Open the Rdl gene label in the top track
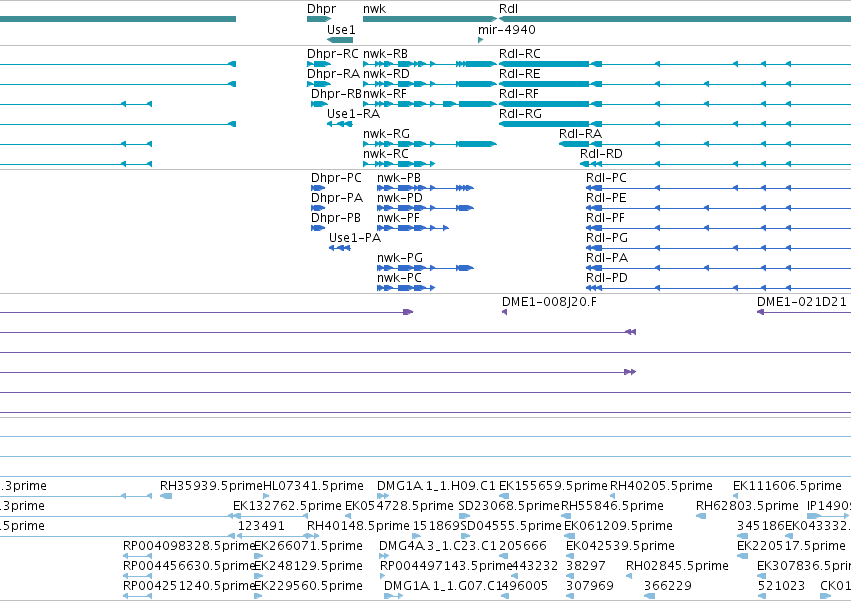The image size is (851, 601). coord(508,9)
